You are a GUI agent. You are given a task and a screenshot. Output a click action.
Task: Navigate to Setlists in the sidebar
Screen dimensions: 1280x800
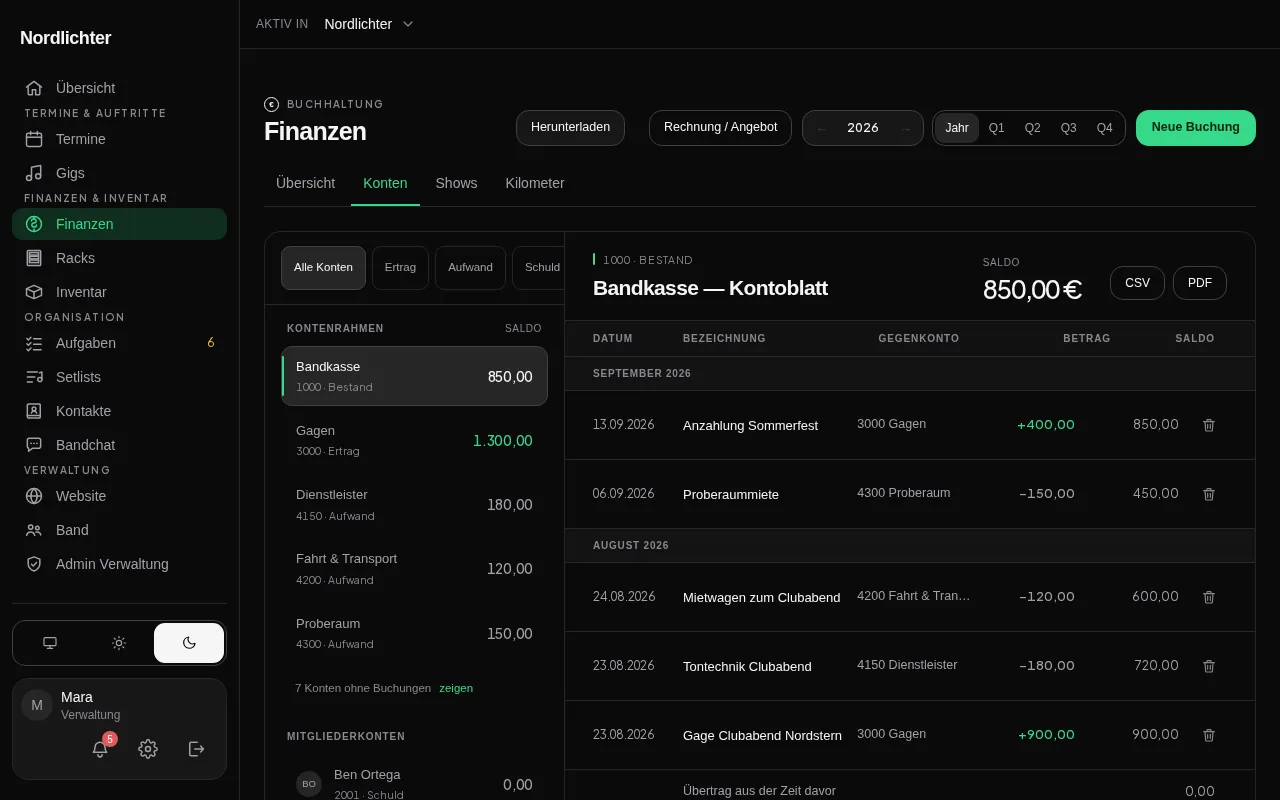click(x=120, y=377)
